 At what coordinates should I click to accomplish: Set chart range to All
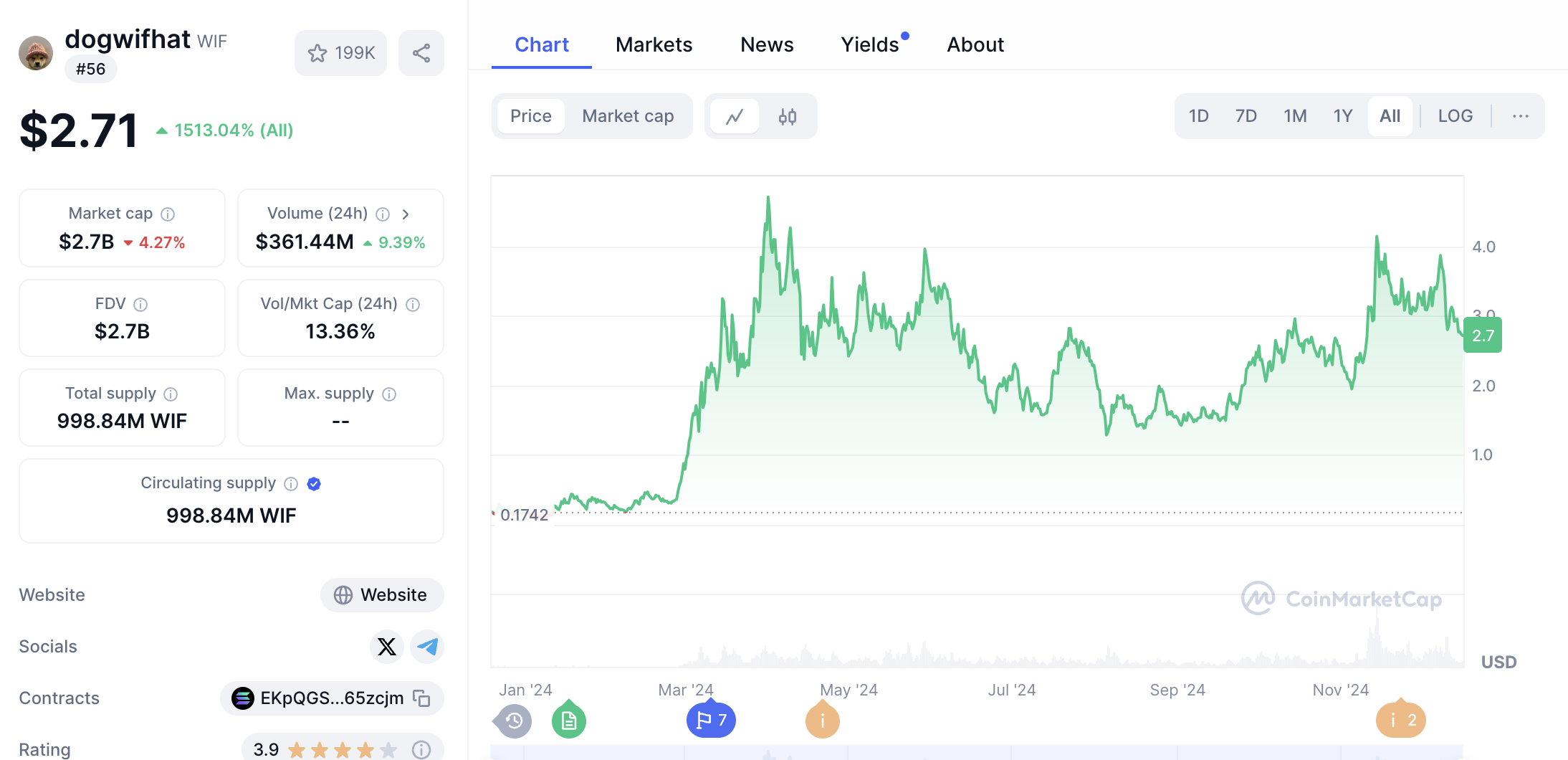click(1390, 116)
